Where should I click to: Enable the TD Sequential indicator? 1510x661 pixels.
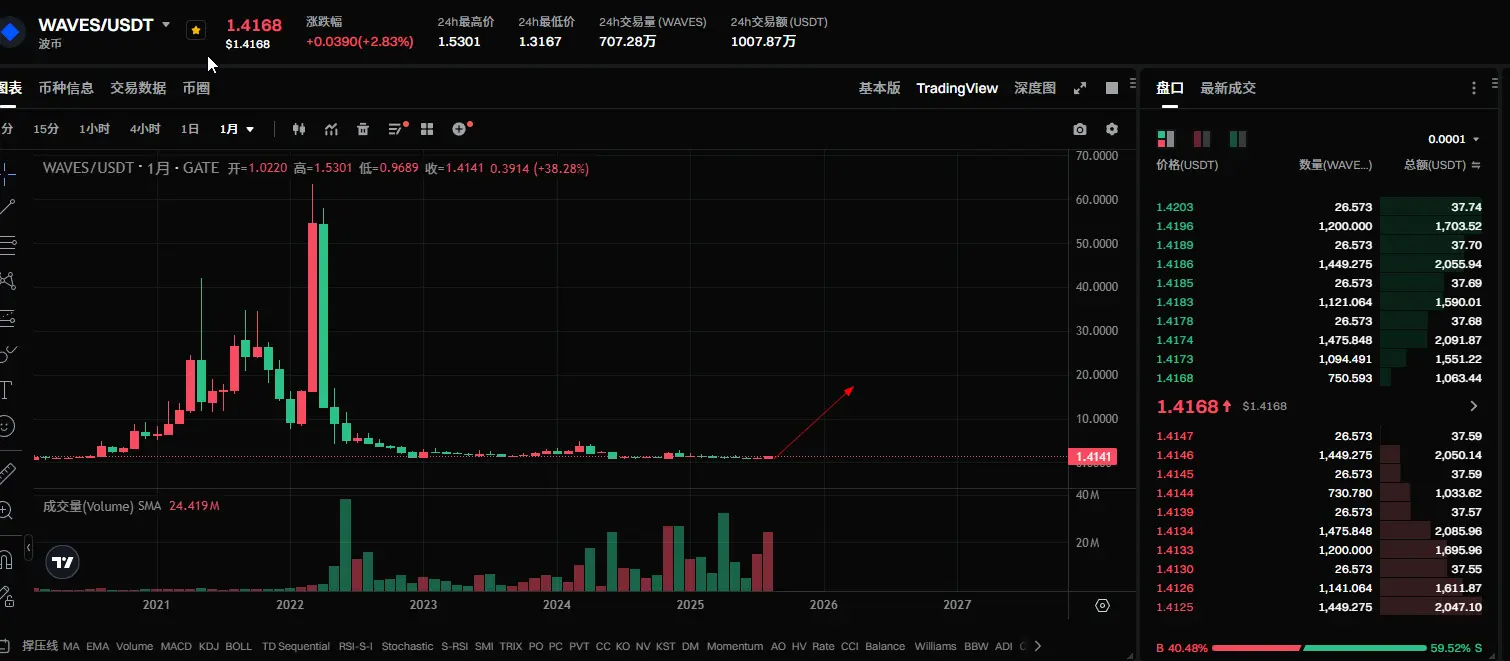[296, 646]
